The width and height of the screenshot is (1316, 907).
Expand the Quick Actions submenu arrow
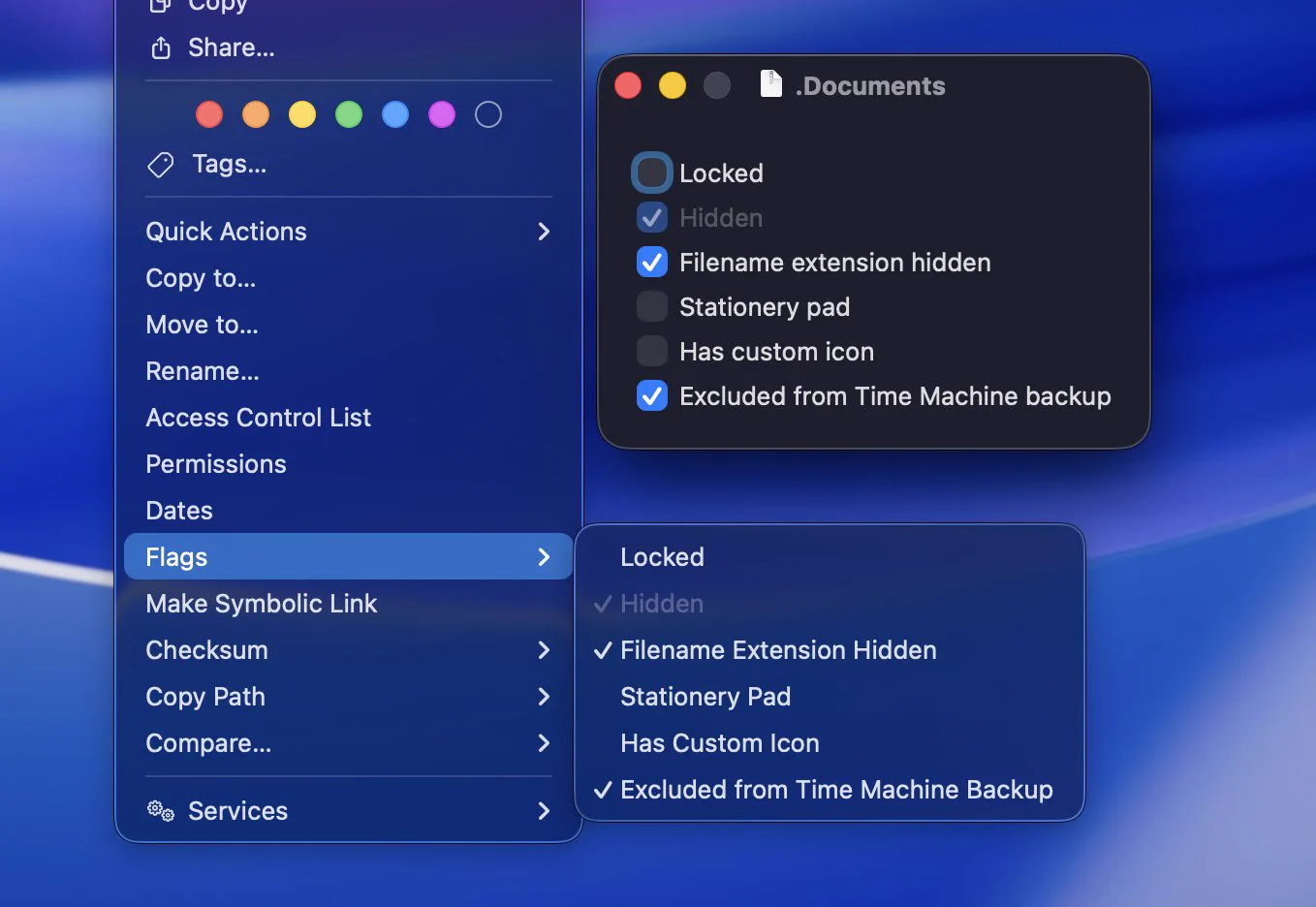[544, 232]
